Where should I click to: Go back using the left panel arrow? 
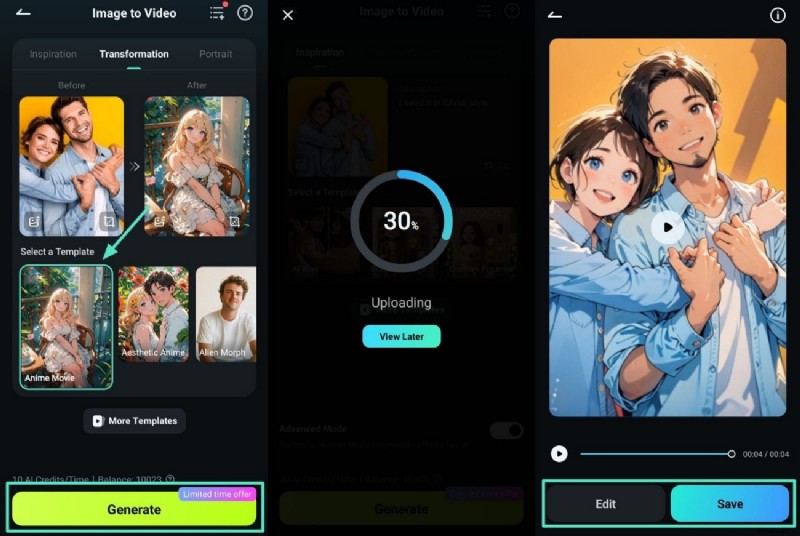tap(23, 13)
